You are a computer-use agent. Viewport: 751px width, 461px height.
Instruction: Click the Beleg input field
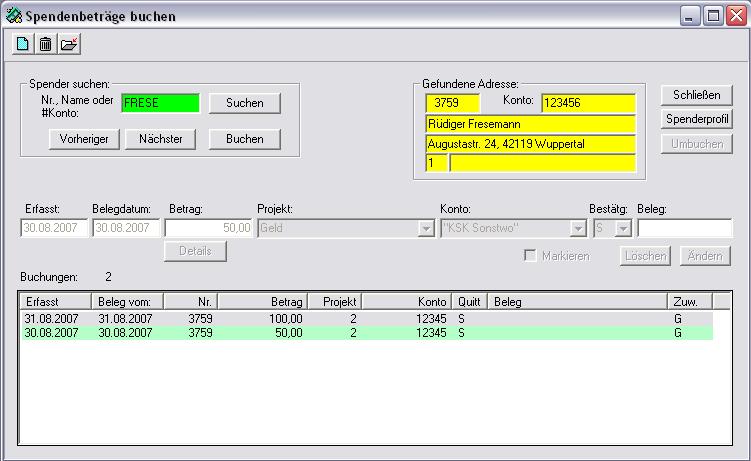coord(684,228)
